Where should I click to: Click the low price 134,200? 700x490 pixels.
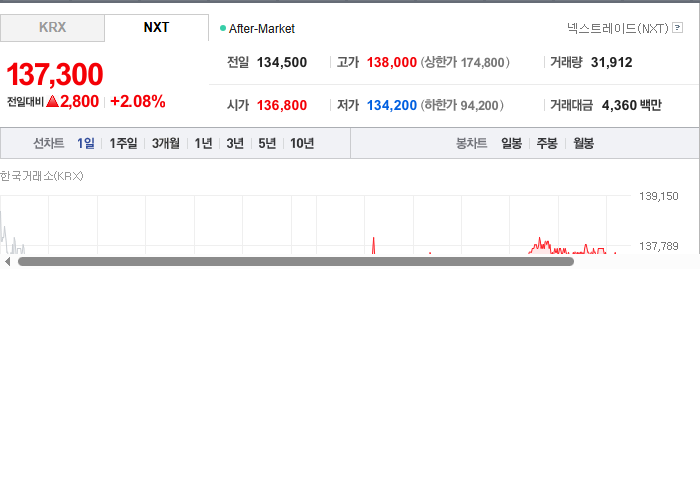click(392, 105)
